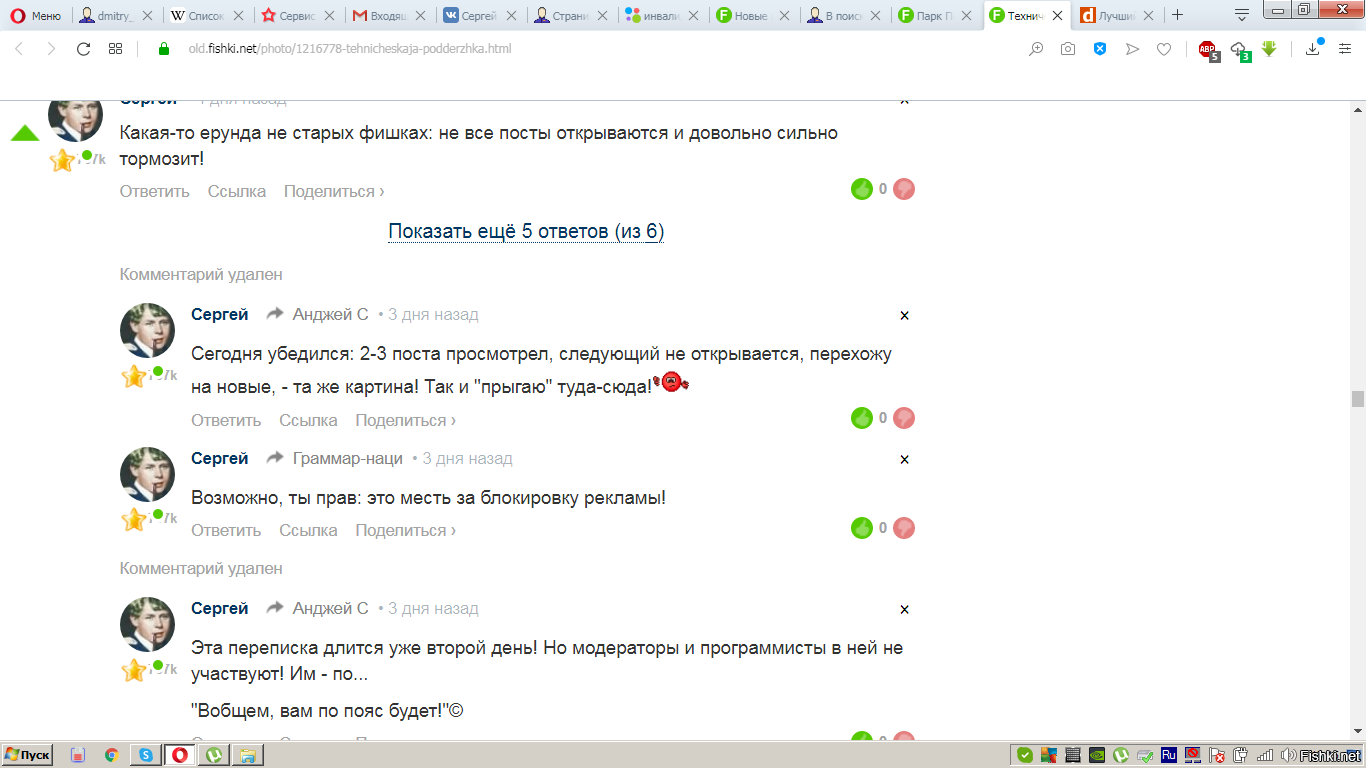Screen dimensions: 1366x768
Task: Click avatar beside 'Возможно, ты прав' comment
Action: (x=147, y=474)
